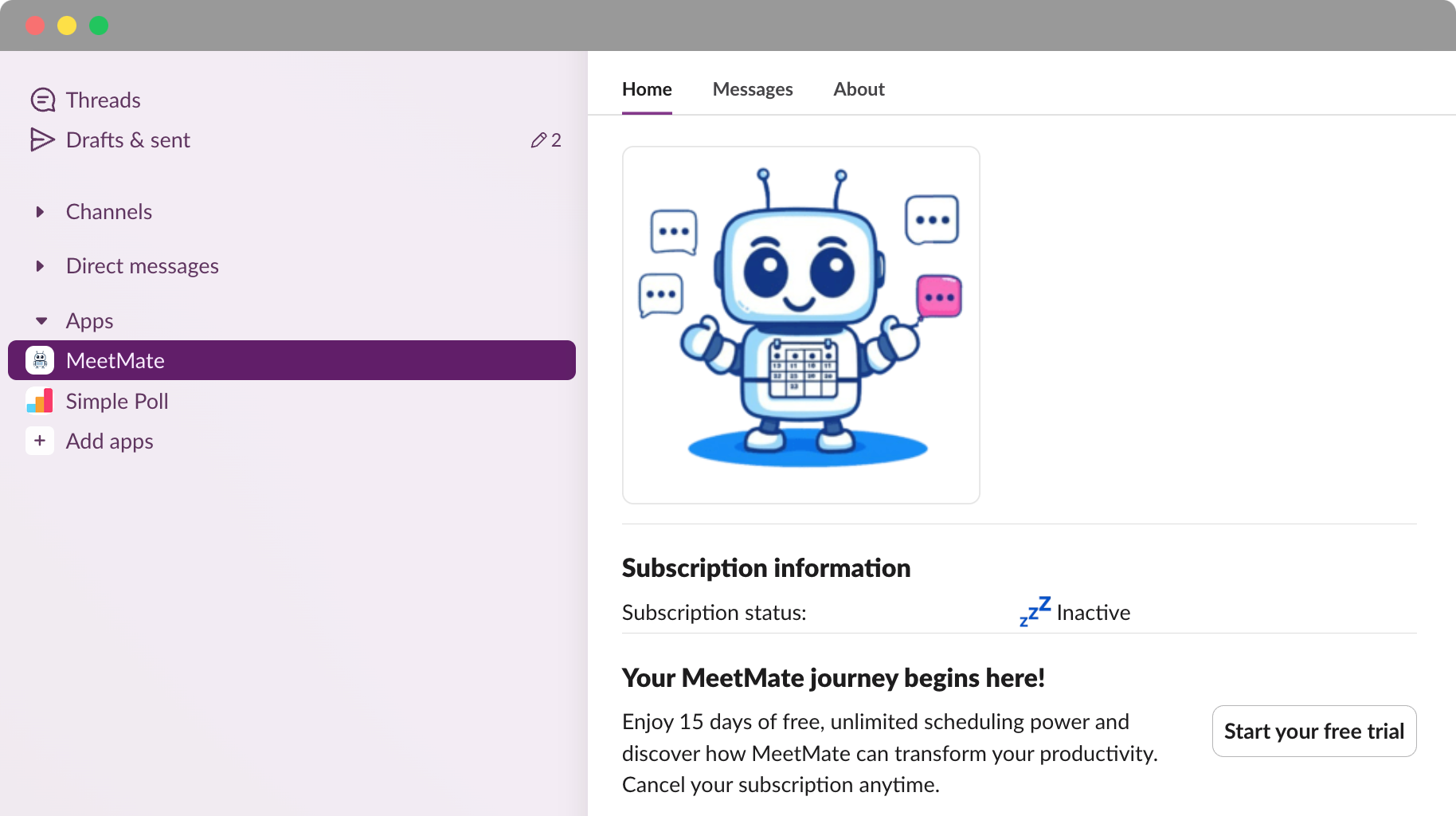Expand the Channels section arrow
The image size is (1456, 816).
(x=40, y=212)
